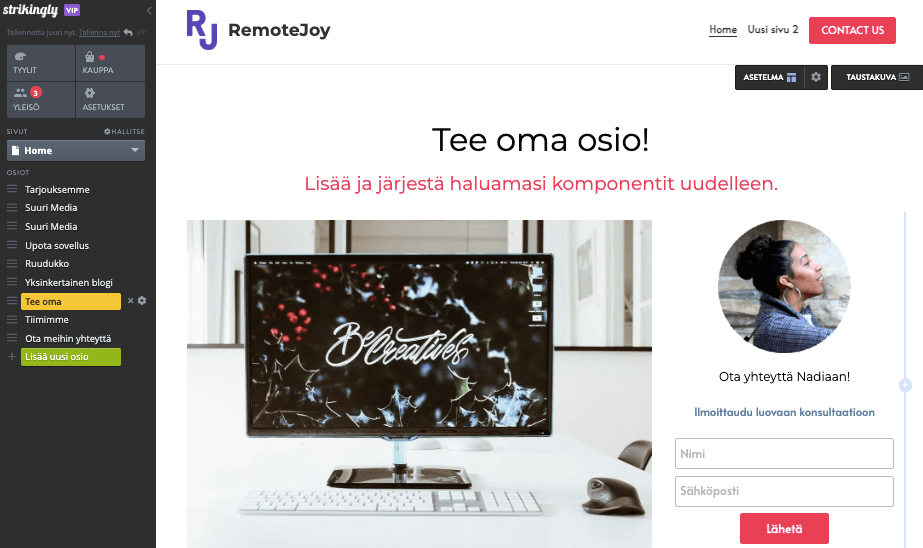Open the Asetelma layout button
The width and height of the screenshot is (923, 548).
(769, 77)
